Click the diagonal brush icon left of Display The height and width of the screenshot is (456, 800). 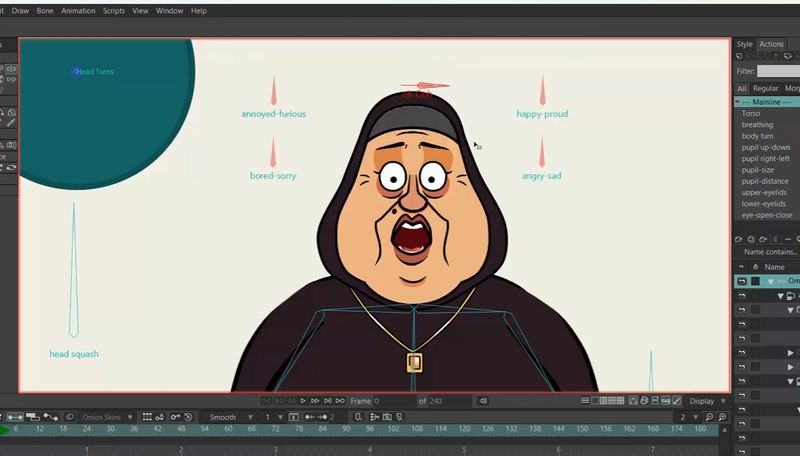677,401
